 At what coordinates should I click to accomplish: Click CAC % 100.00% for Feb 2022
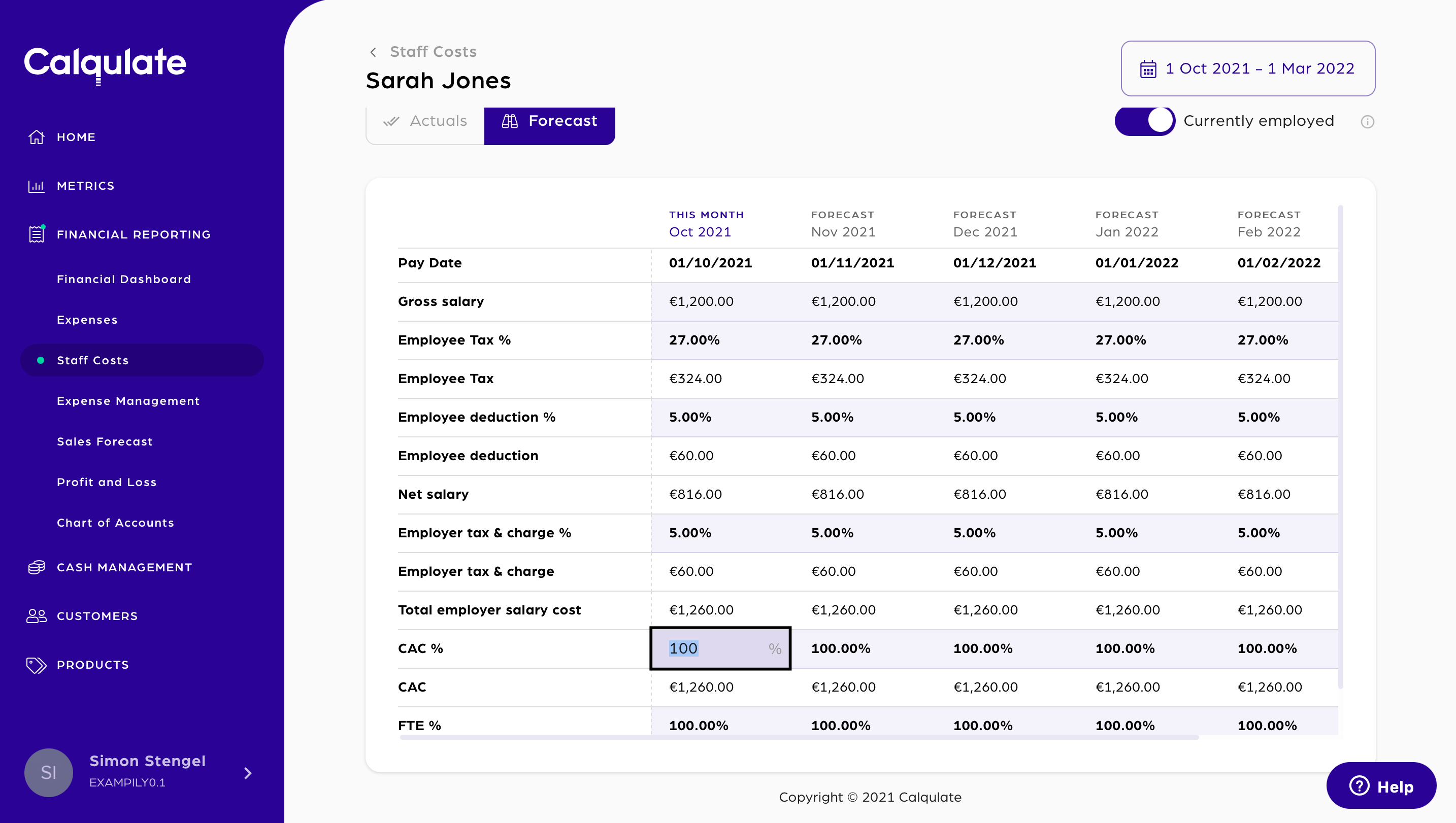point(1267,648)
